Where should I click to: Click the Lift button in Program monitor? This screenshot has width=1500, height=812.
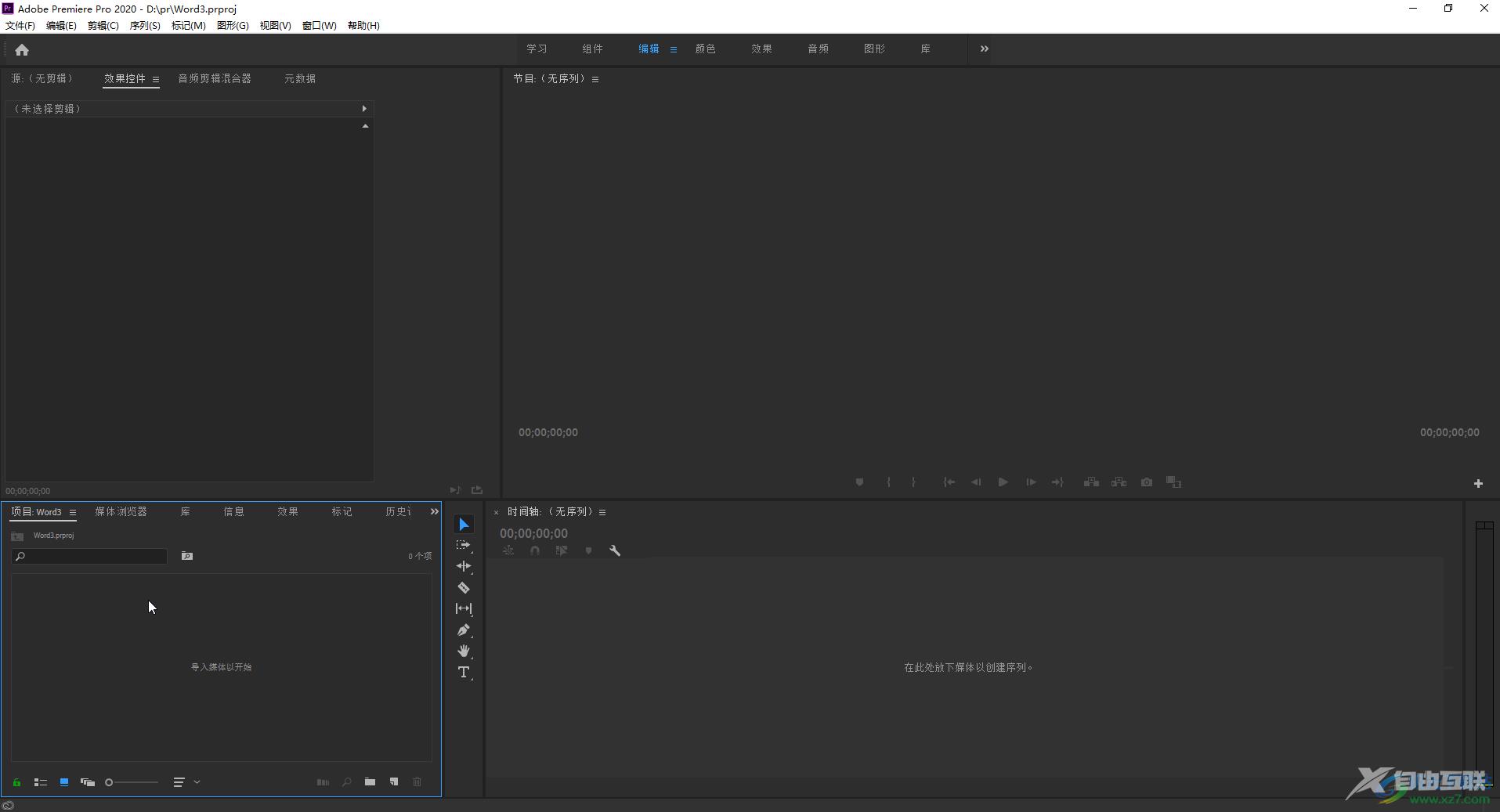click(1091, 482)
